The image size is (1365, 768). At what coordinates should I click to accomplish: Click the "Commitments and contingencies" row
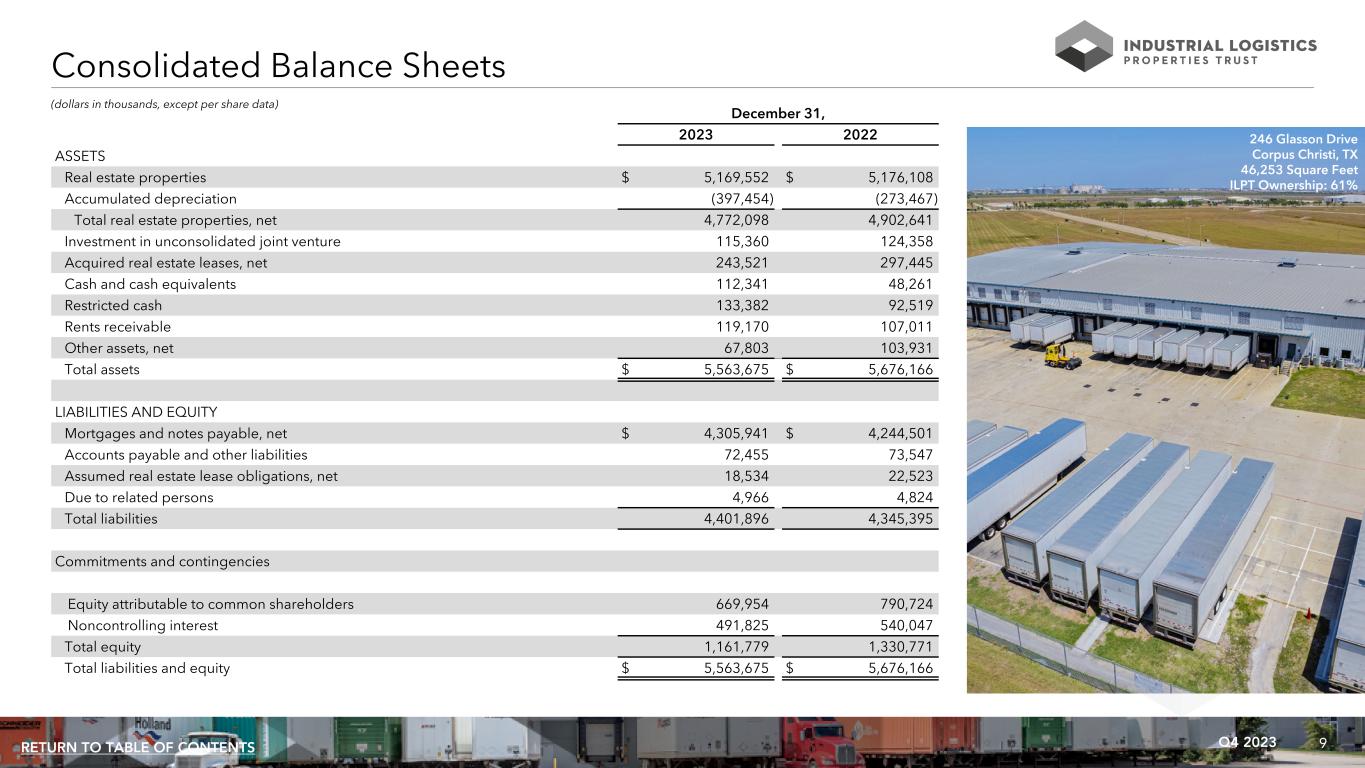coord(495,561)
